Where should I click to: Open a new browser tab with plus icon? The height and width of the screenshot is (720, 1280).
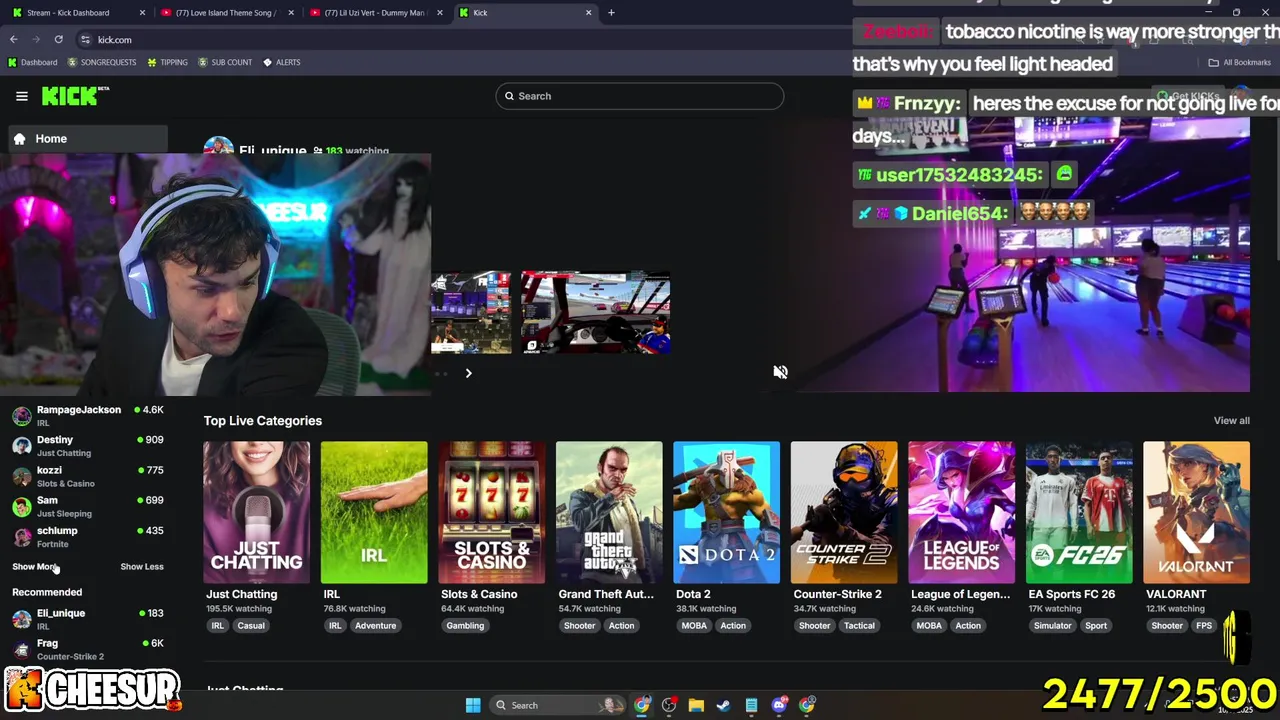(612, 13)
